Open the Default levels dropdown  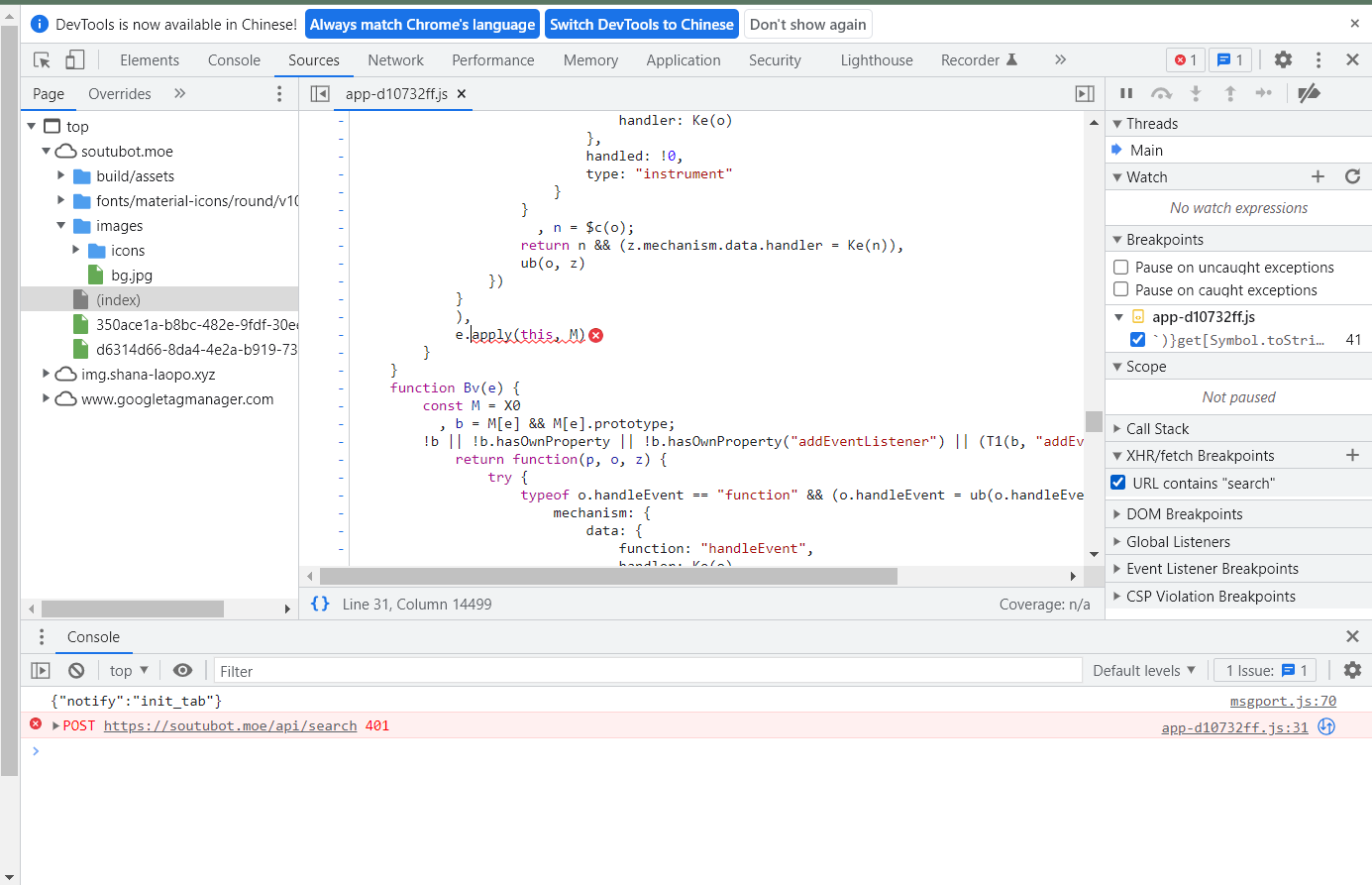coord(1144,671)
